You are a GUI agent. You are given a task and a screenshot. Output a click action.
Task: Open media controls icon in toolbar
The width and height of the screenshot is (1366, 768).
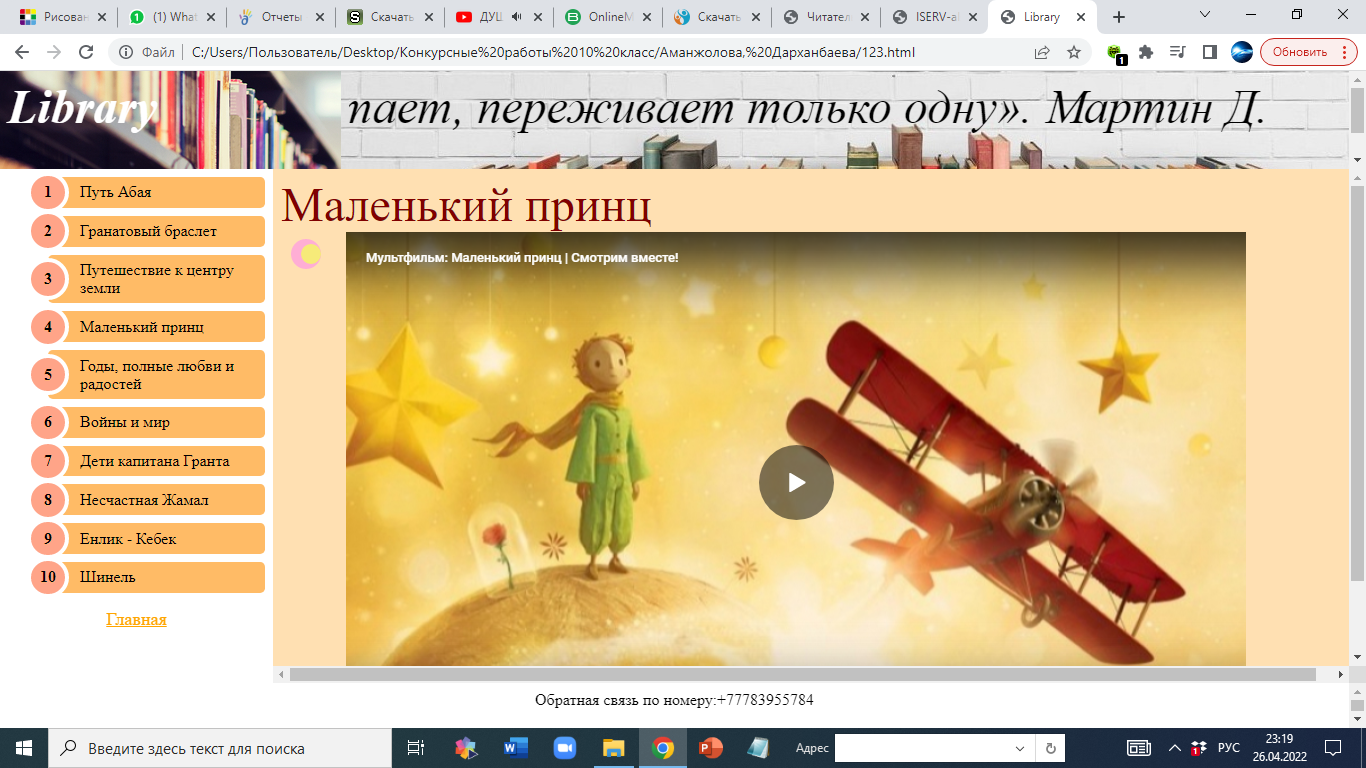click(x=1178, y=52)
